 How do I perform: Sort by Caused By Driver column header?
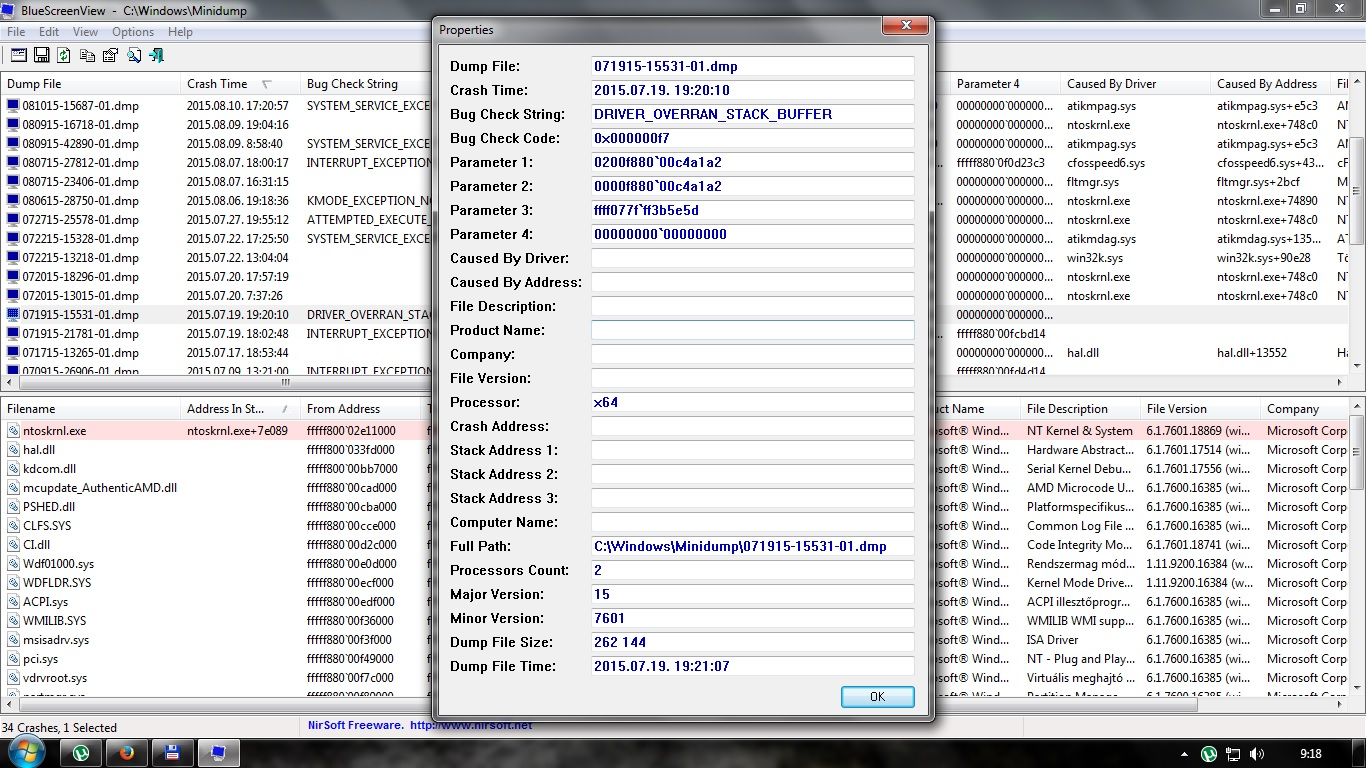[1135, 84]
